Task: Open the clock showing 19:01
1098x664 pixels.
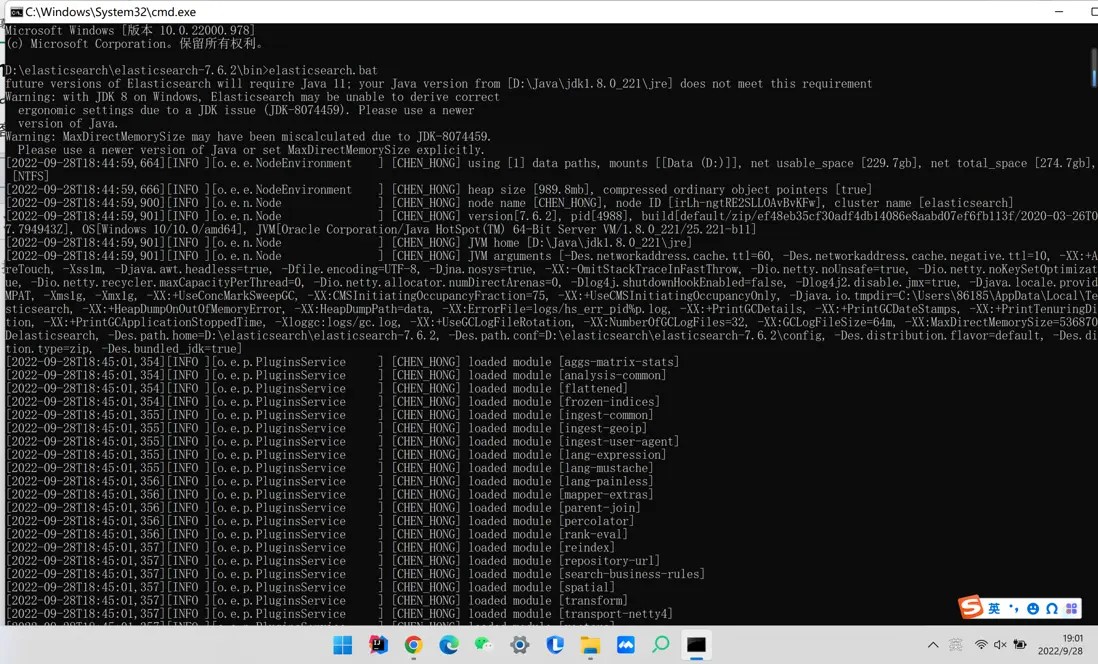Action: 1073,638
